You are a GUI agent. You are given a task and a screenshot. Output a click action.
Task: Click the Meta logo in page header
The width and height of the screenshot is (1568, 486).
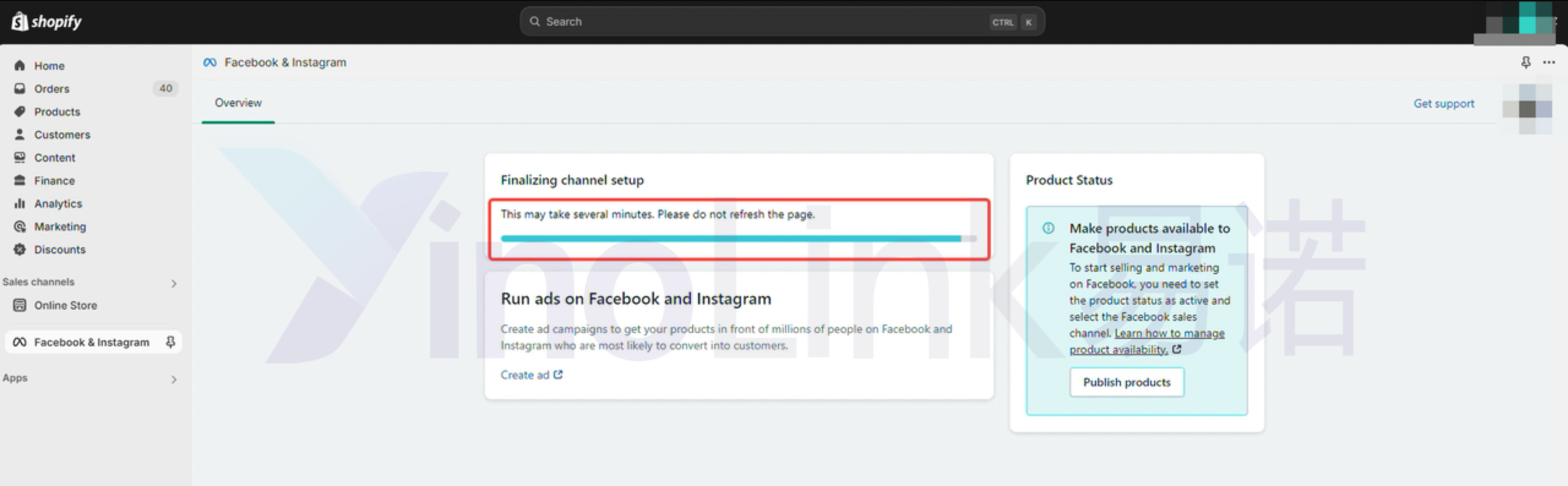(x=210, y=62)
